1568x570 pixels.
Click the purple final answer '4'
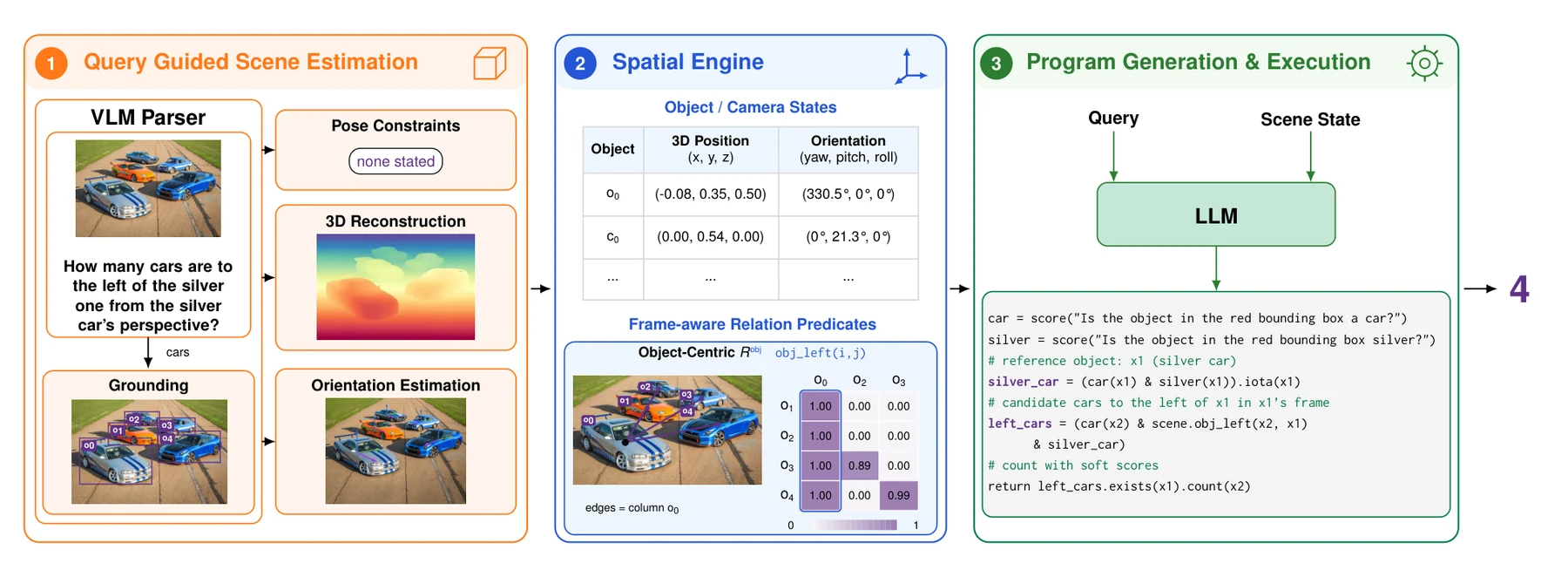1519,289
